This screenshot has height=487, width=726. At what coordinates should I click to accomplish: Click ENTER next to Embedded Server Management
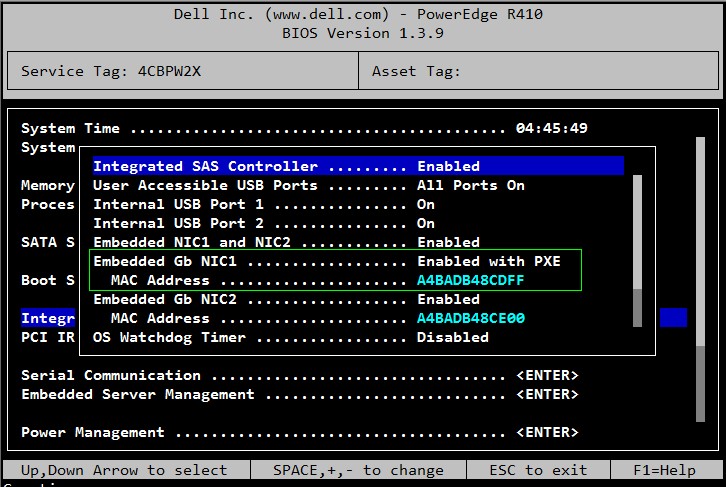pyautogui.click(x=547, y=394)
